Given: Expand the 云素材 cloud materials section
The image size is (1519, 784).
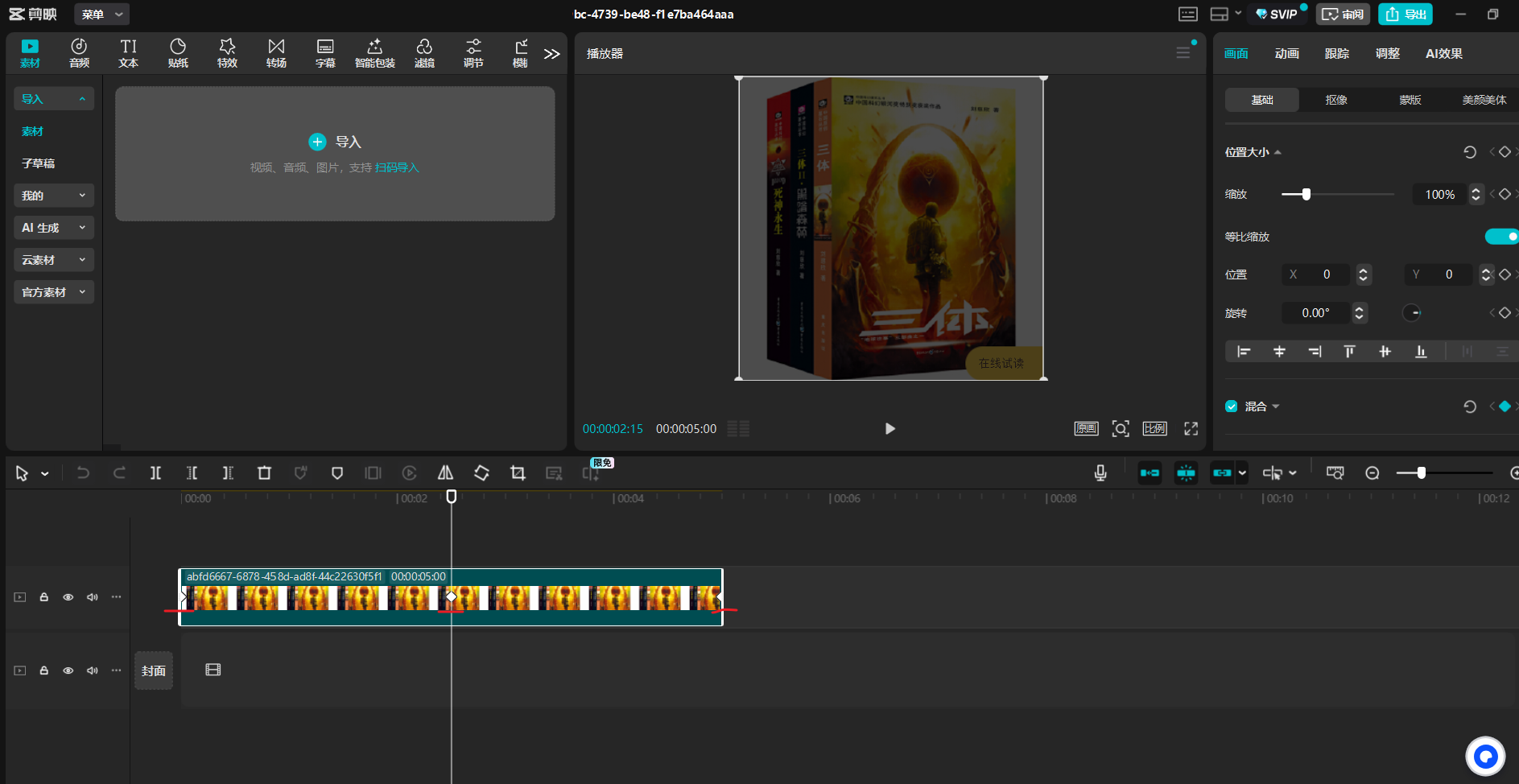Looking at the screenshot, I should coord(53,260).
